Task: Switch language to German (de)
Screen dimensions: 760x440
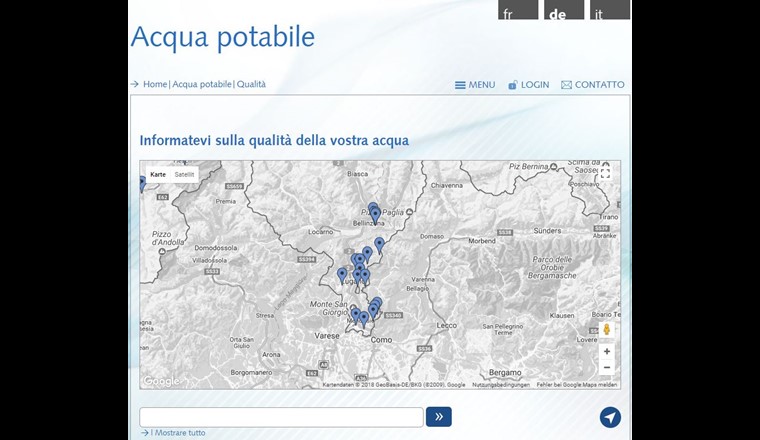Action: tap(564, 10)
